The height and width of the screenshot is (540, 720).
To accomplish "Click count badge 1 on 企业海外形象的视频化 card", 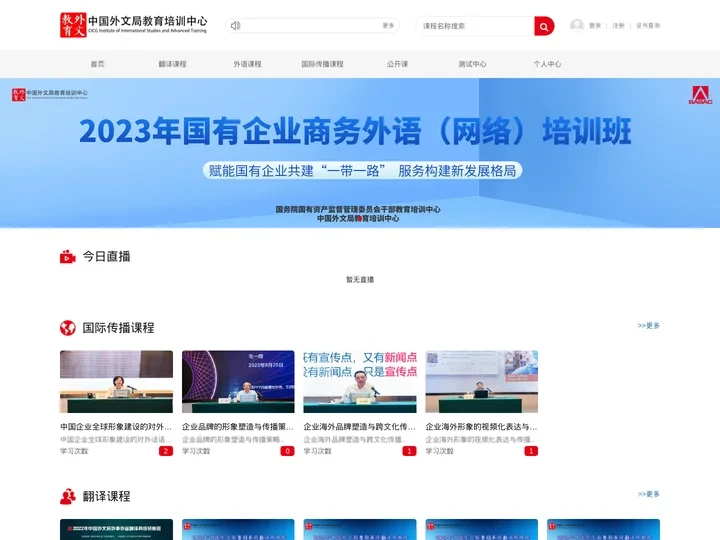I will point(531,451).
